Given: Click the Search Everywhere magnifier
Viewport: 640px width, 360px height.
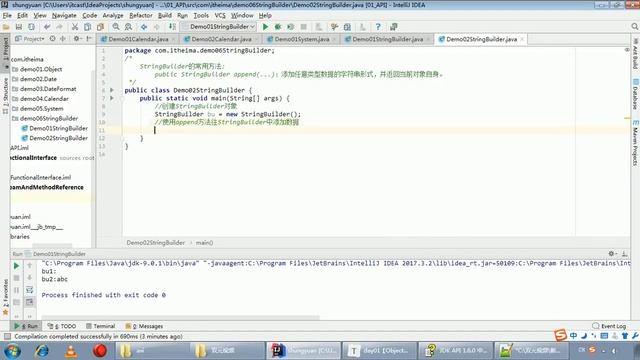Looking at the screenshot, I should (635, 27).
